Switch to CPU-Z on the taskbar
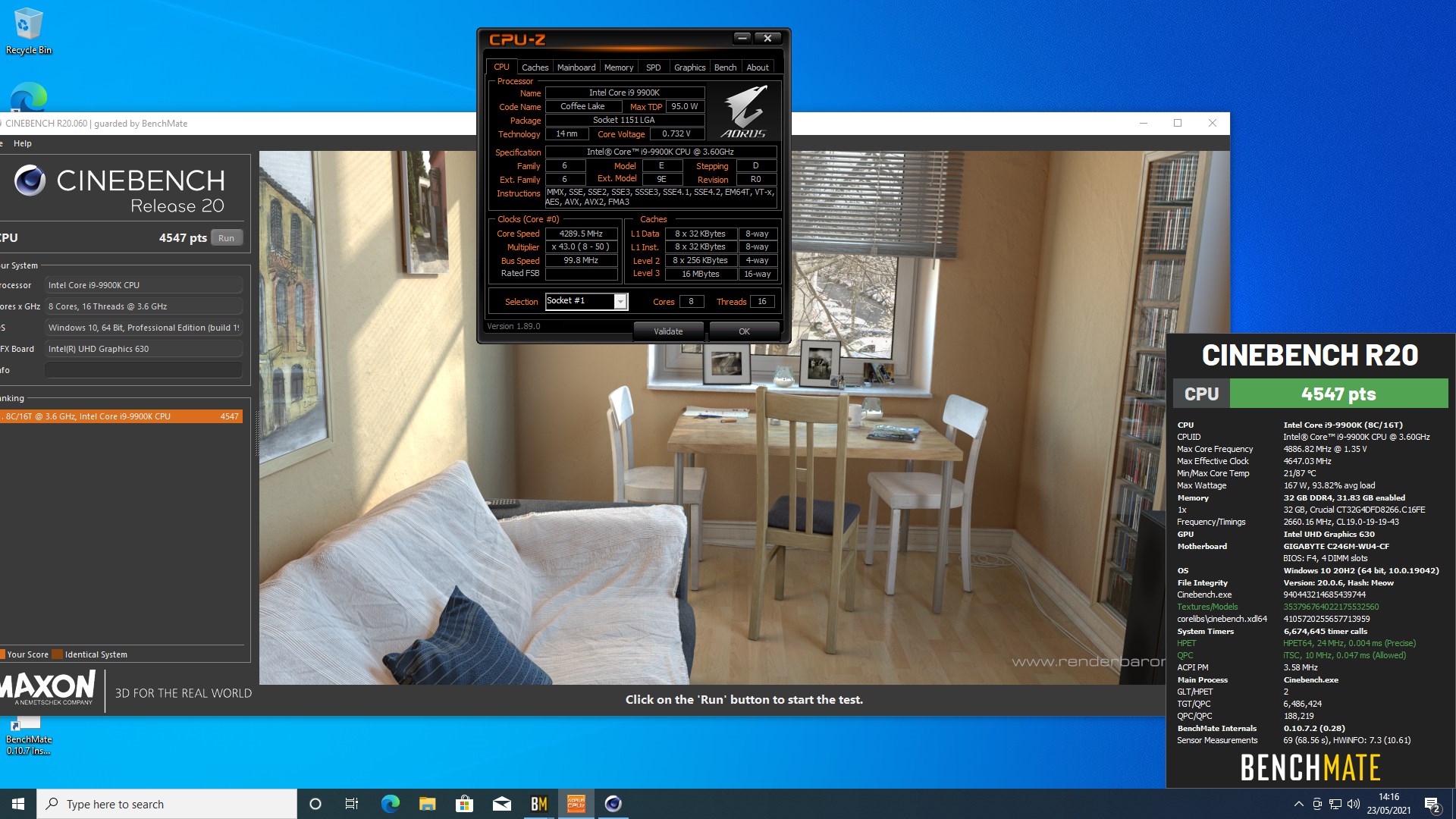 pyautogui.click(x=576, y=804)
